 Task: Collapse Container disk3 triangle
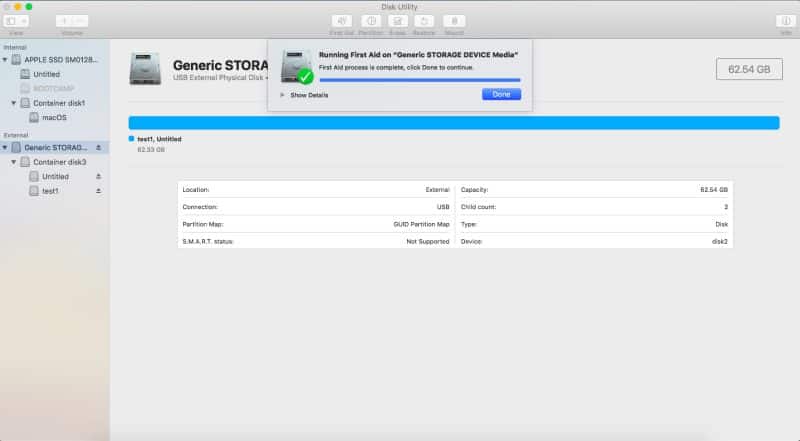click(x=14, y=162)
